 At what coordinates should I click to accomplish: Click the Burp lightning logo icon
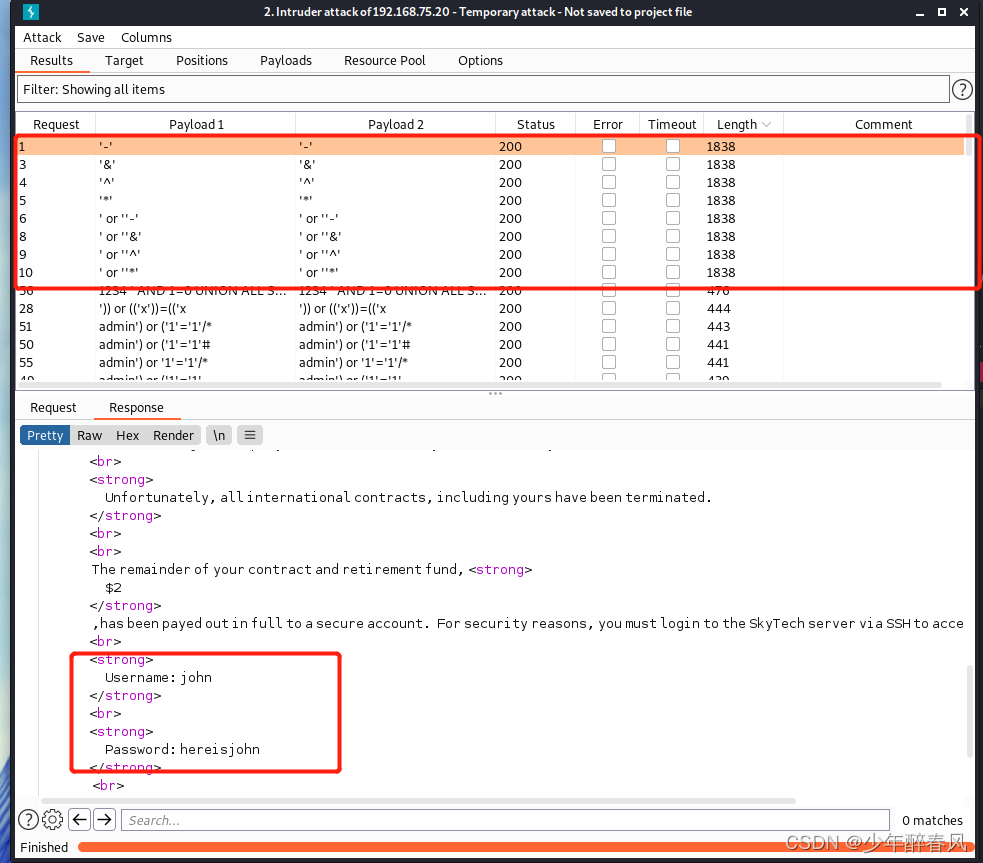[x=30, y=11]
